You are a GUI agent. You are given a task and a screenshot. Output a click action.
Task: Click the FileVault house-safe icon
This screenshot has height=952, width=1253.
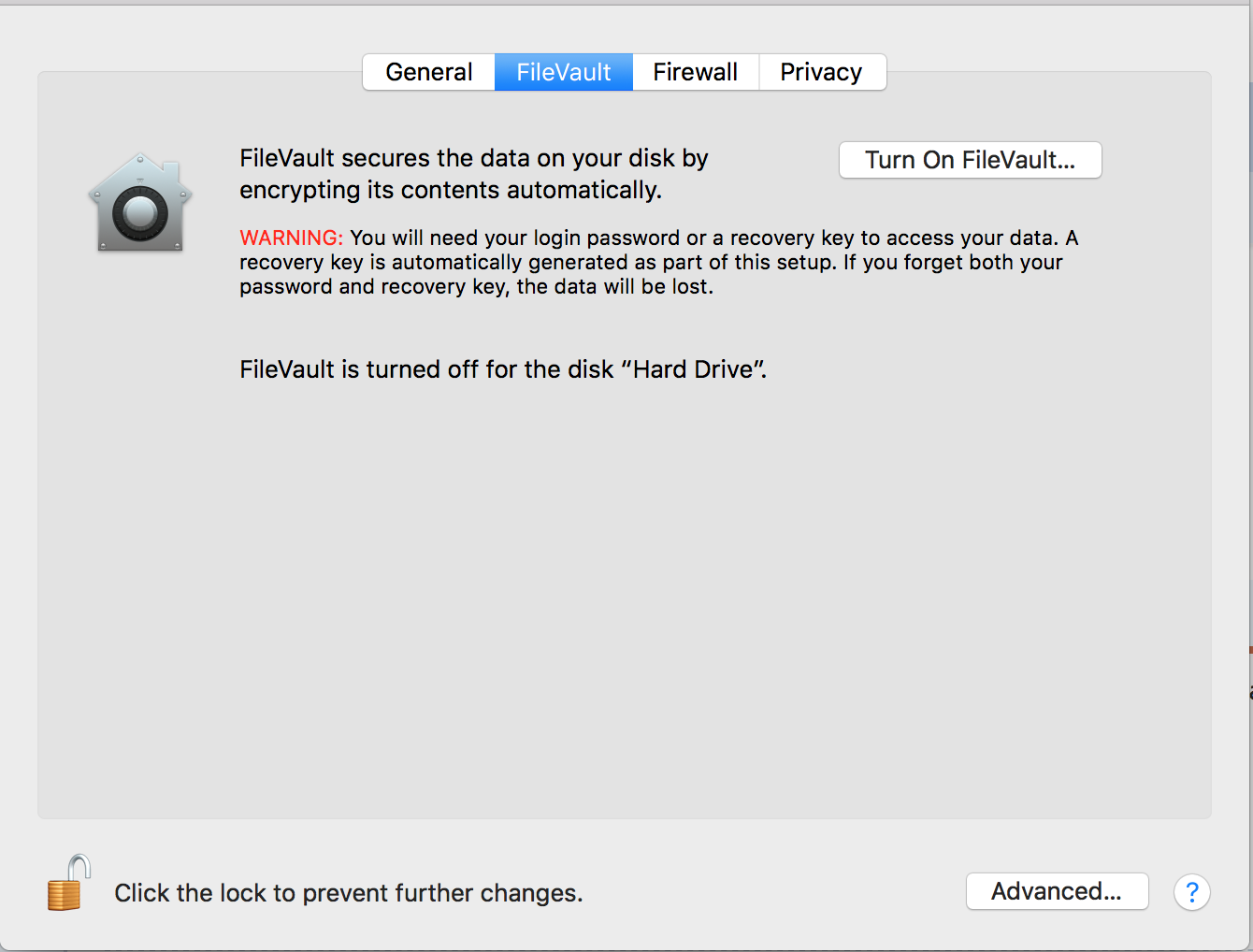click(x=140, y=203)
